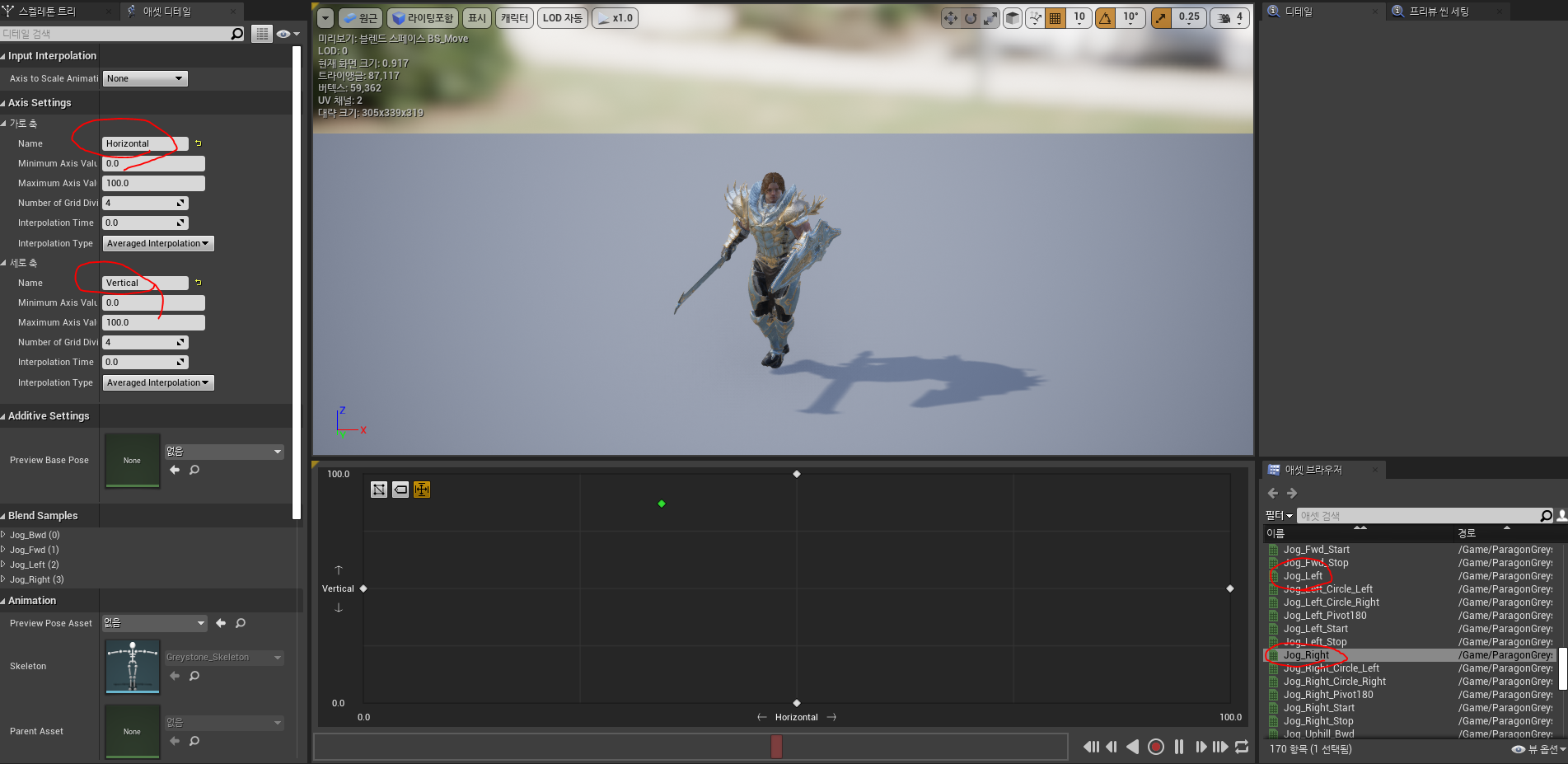Toggle stretch-to-fit grid button

pos(422,490)
